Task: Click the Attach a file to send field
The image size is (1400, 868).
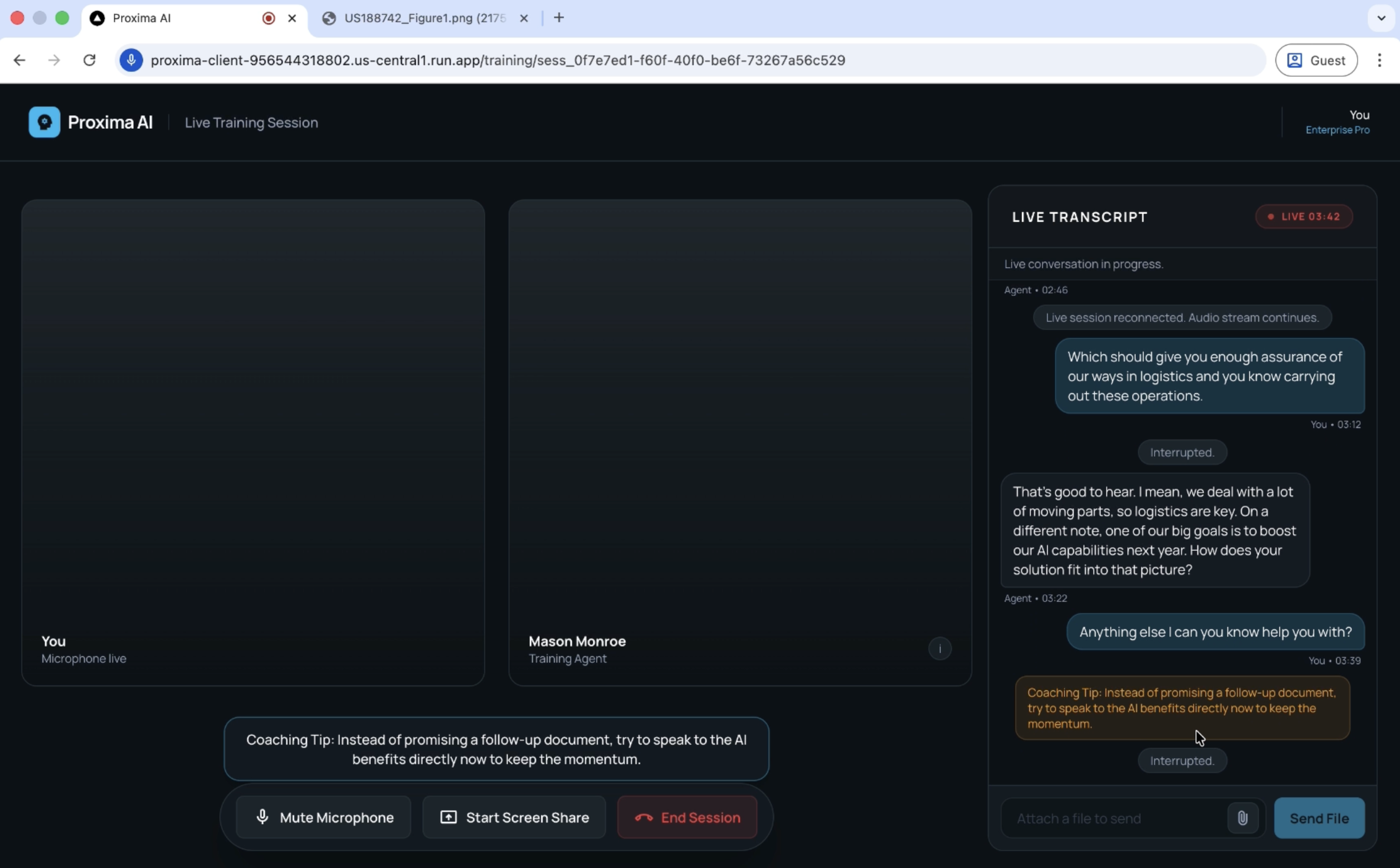Action: pos(1114,818)
